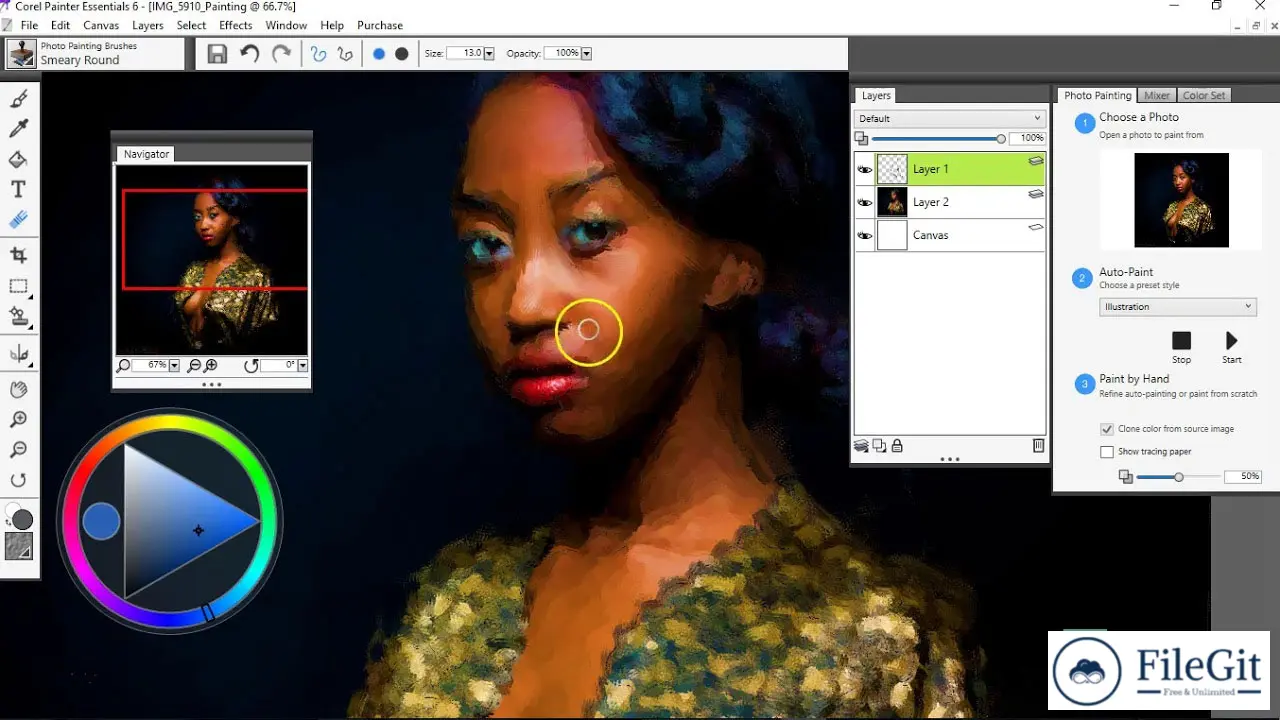Click the Save icon in property bar

[217, 54]
